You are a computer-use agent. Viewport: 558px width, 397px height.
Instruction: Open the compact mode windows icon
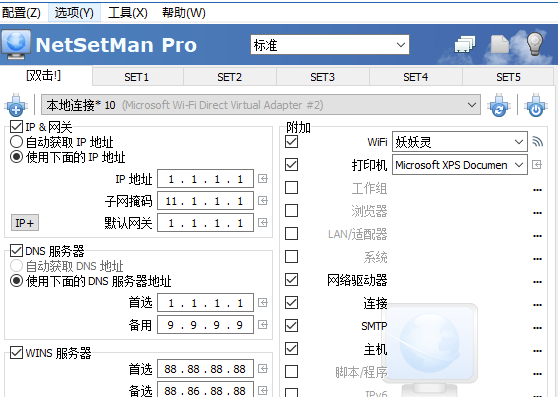coord(465,44)
